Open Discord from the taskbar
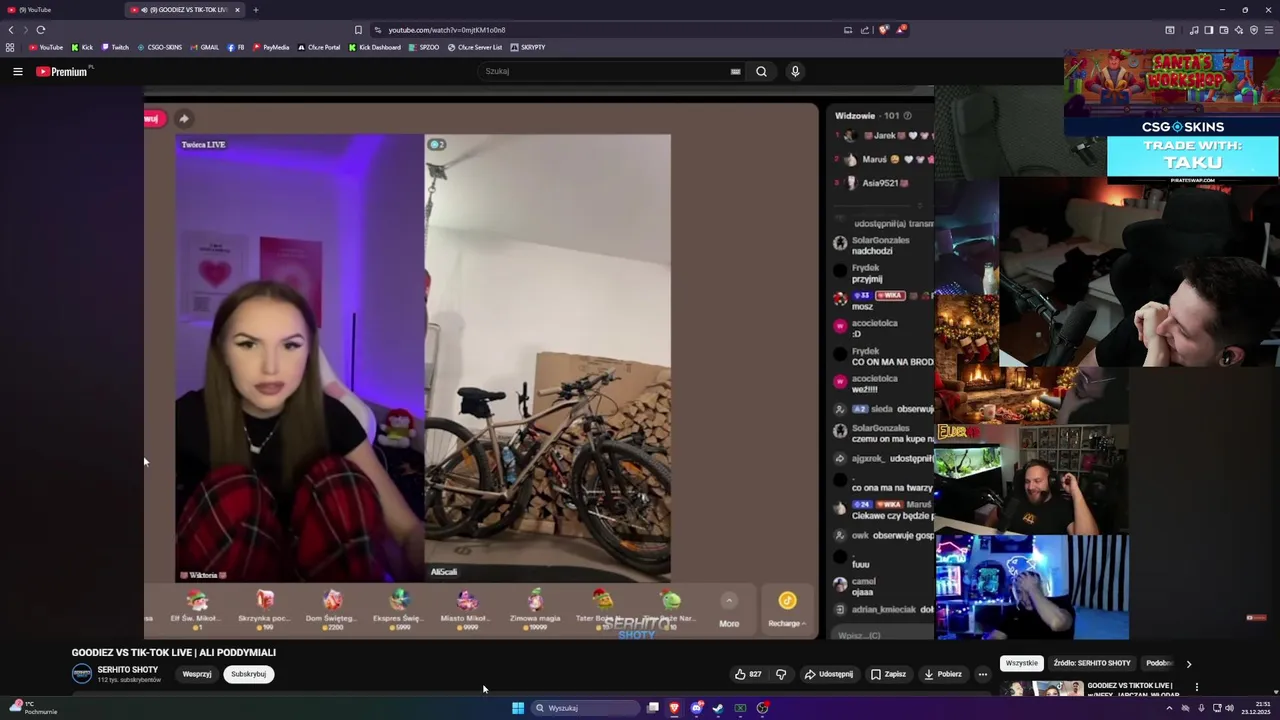This screenshot has width=1280, height=720. (697, 708)
